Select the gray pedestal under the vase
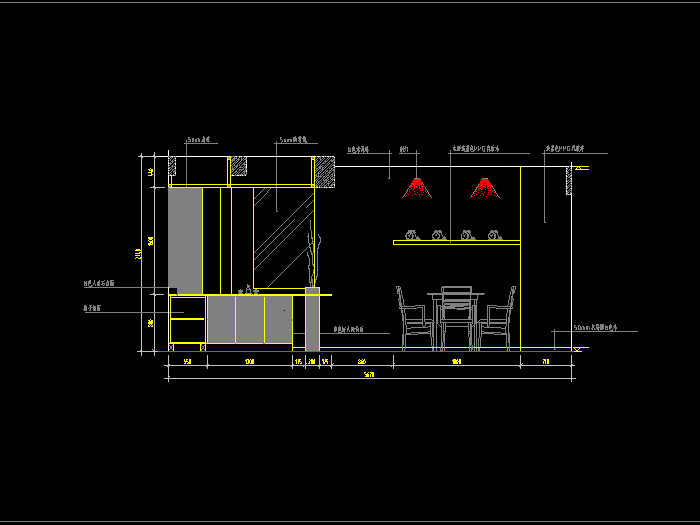Viewport: 700px width, 525px height. click(x=312, y=322)
